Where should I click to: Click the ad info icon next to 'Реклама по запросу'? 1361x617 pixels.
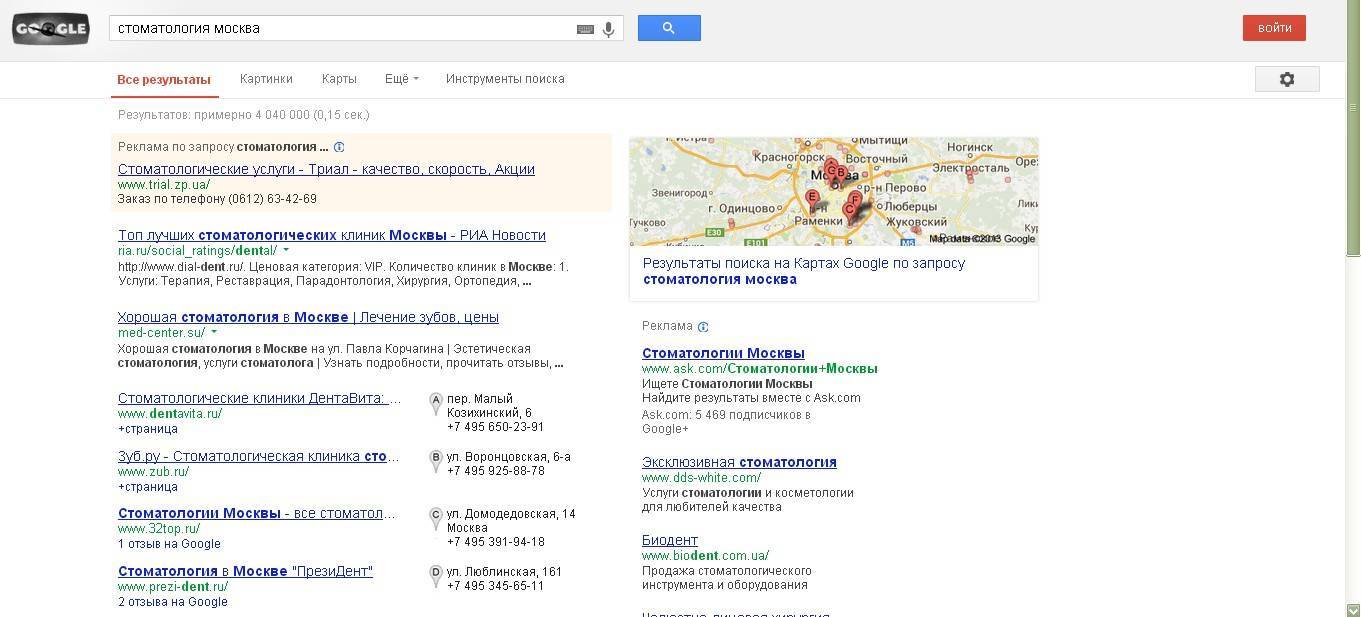click(x=339, y=147)
